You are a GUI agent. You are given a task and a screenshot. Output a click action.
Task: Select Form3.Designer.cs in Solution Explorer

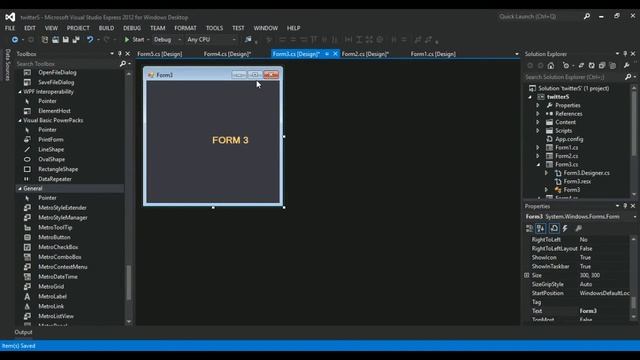coord(587,173)
